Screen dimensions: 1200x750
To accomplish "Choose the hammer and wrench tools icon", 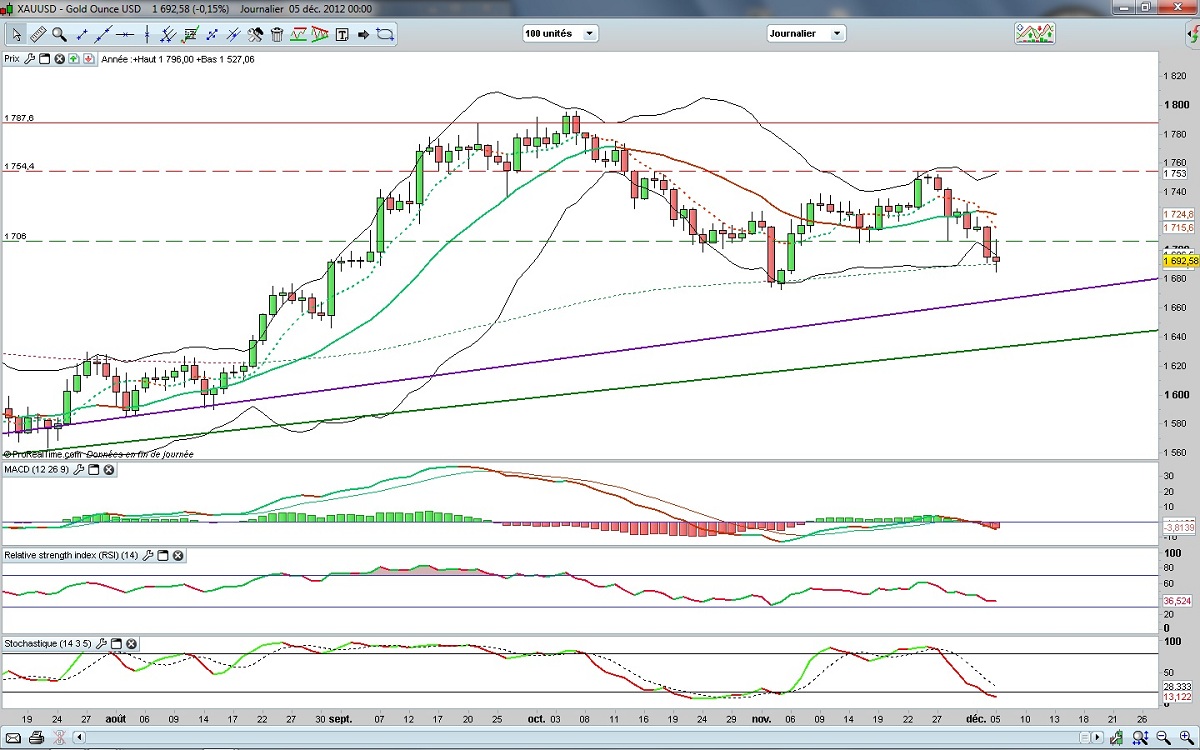I will (x=255, y=34).
